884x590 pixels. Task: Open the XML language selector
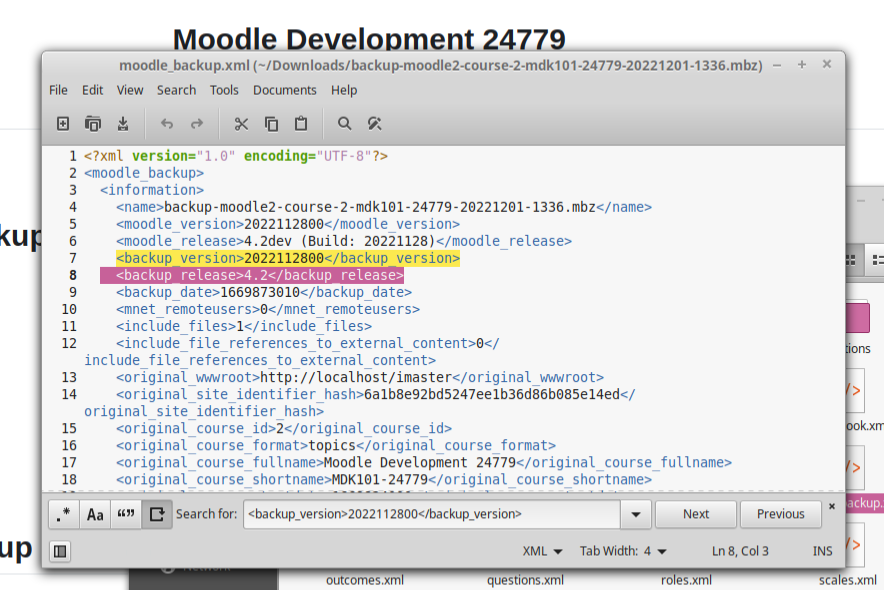pyautogui.click(x=542, y=551)
